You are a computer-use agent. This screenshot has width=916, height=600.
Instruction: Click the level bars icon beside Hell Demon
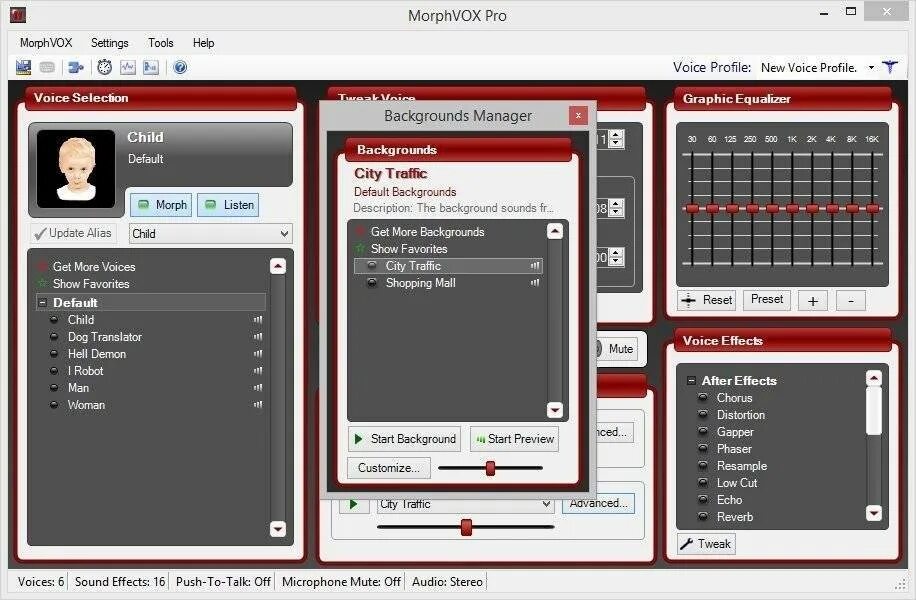(x=258, y=353)
